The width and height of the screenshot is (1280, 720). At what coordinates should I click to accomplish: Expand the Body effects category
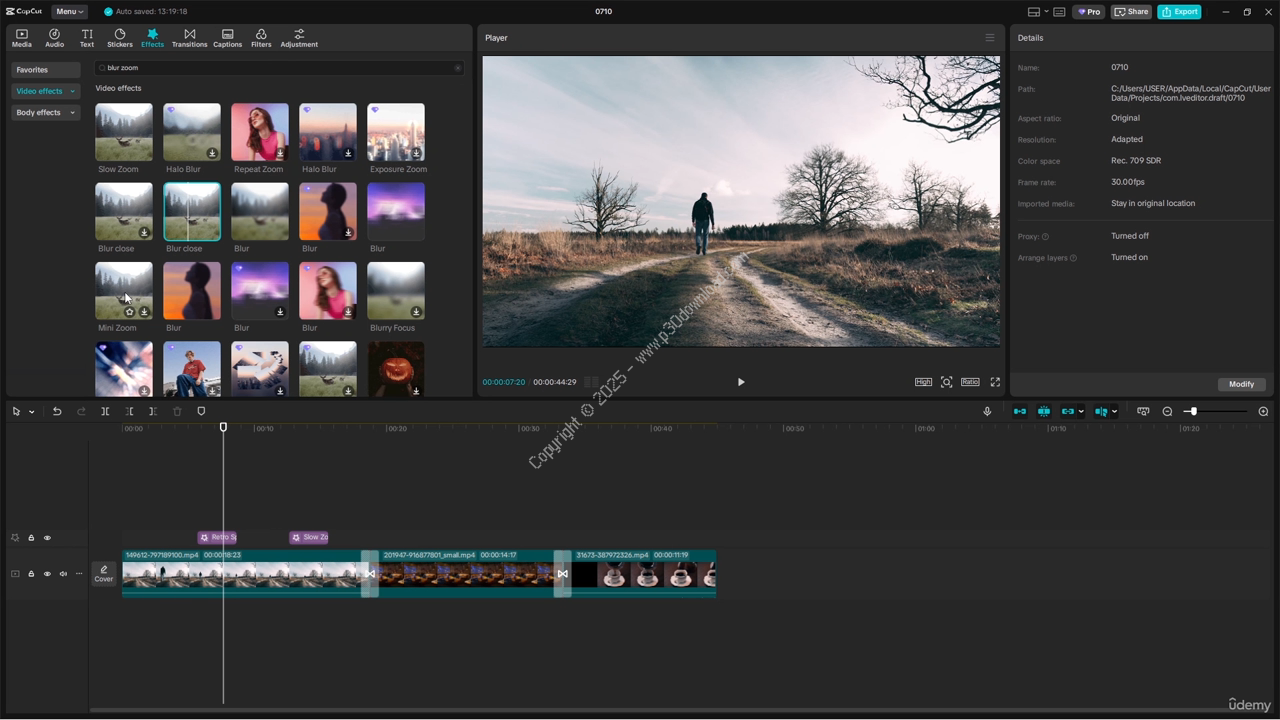tap(45, 113)
